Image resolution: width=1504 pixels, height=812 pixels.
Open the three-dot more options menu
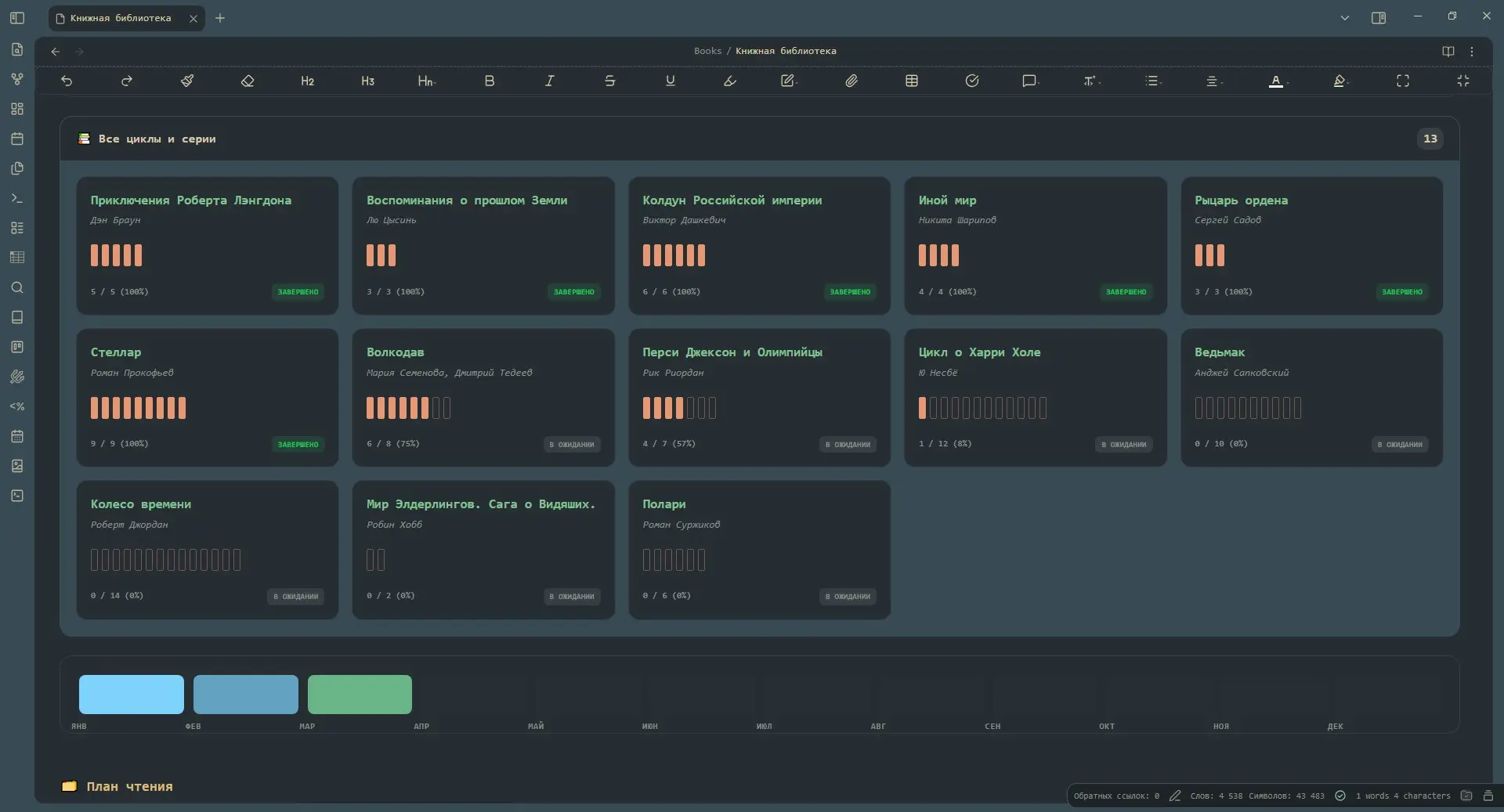(1472, 51)
